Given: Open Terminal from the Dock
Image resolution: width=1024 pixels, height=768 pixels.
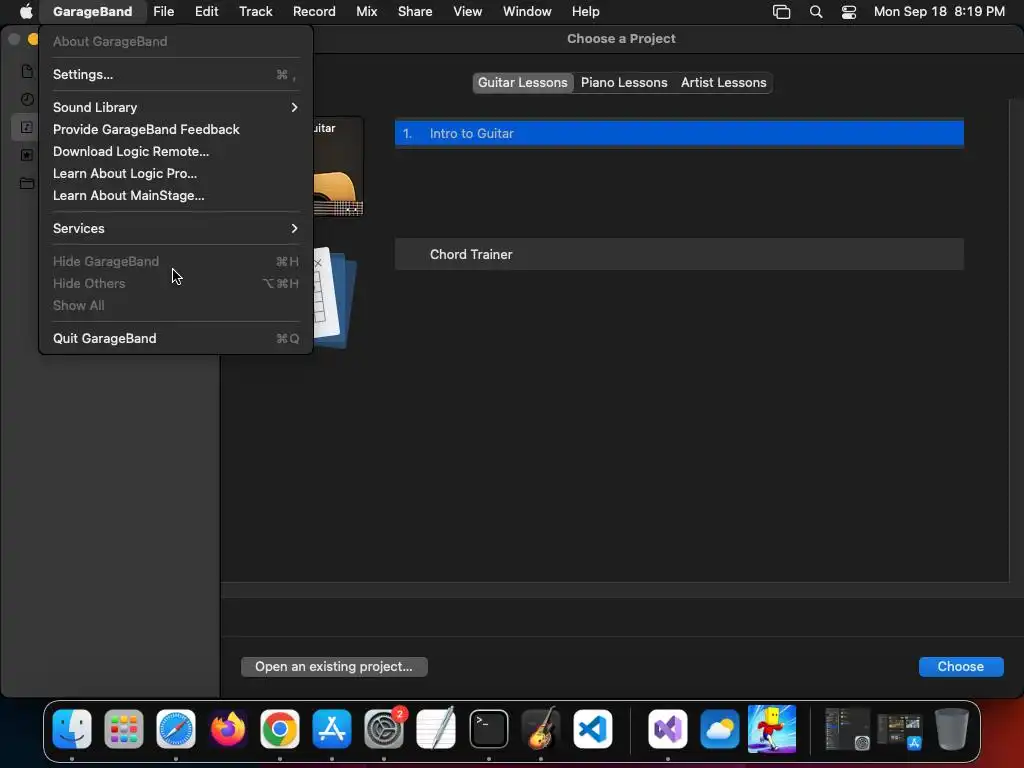Looking at the screenshot, I should pos(488,728).
